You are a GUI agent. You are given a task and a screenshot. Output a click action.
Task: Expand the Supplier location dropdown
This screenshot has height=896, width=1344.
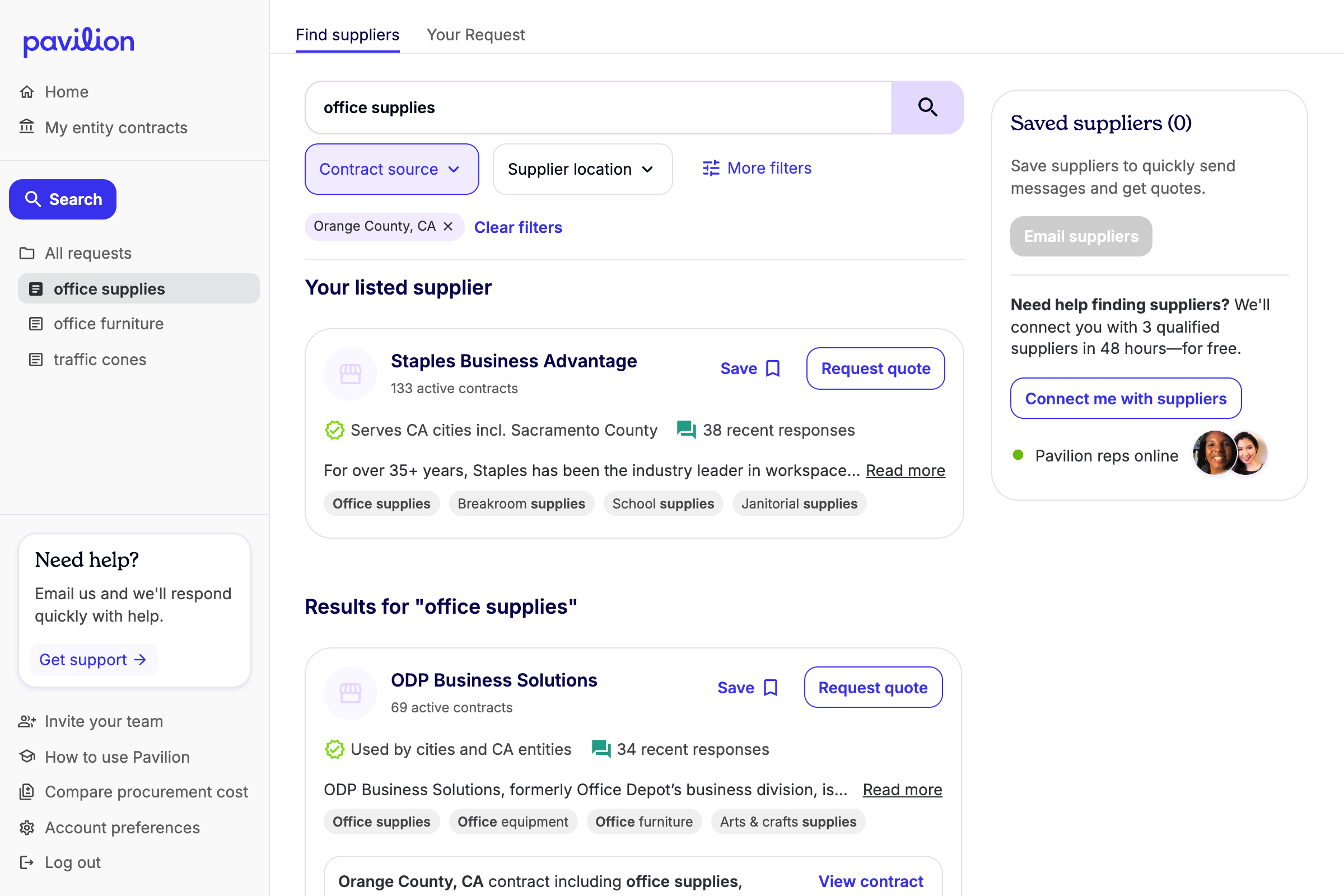click(x=582, y=169)
